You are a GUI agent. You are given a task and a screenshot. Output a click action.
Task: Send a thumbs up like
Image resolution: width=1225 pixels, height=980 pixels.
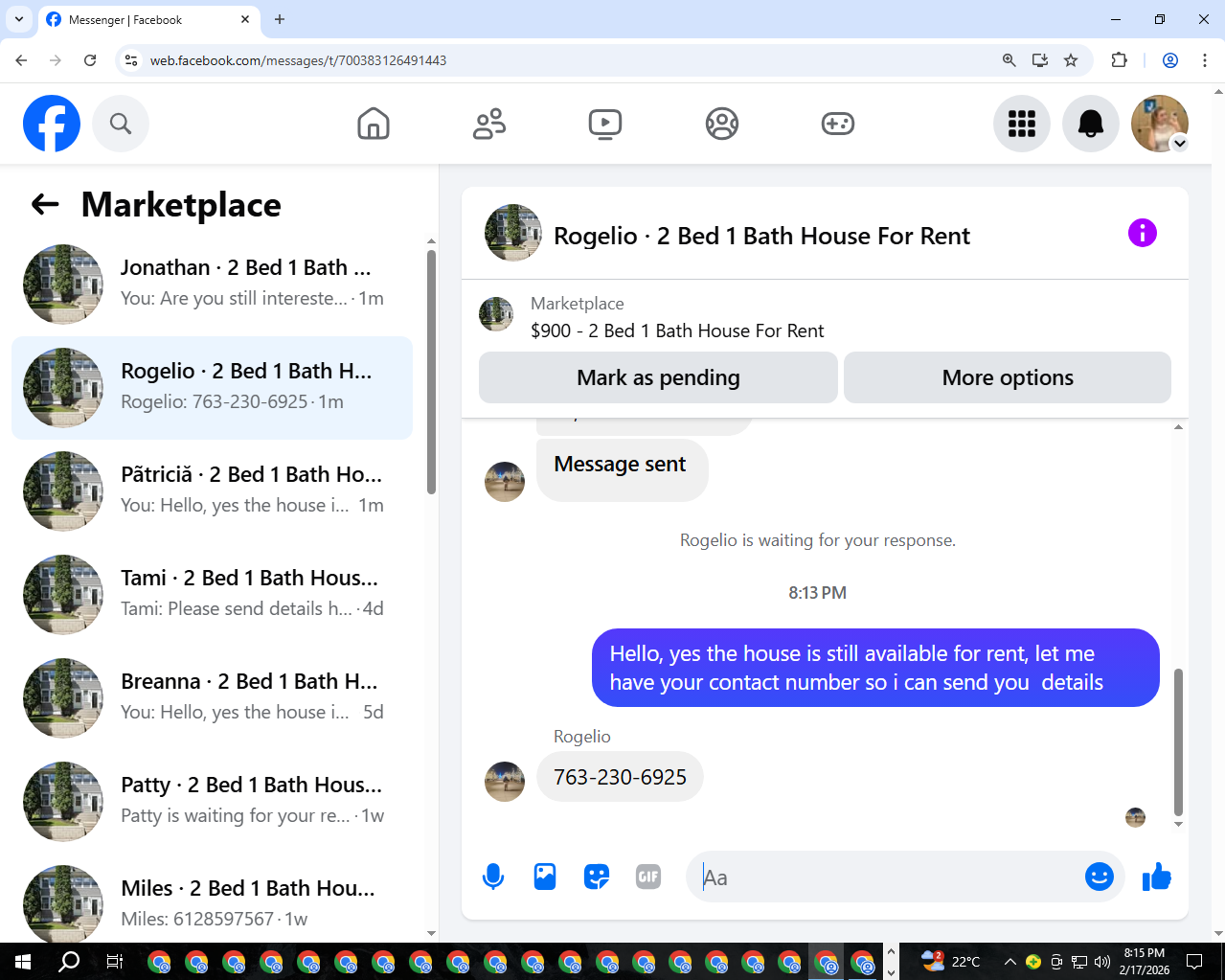tap(1157, 877)
